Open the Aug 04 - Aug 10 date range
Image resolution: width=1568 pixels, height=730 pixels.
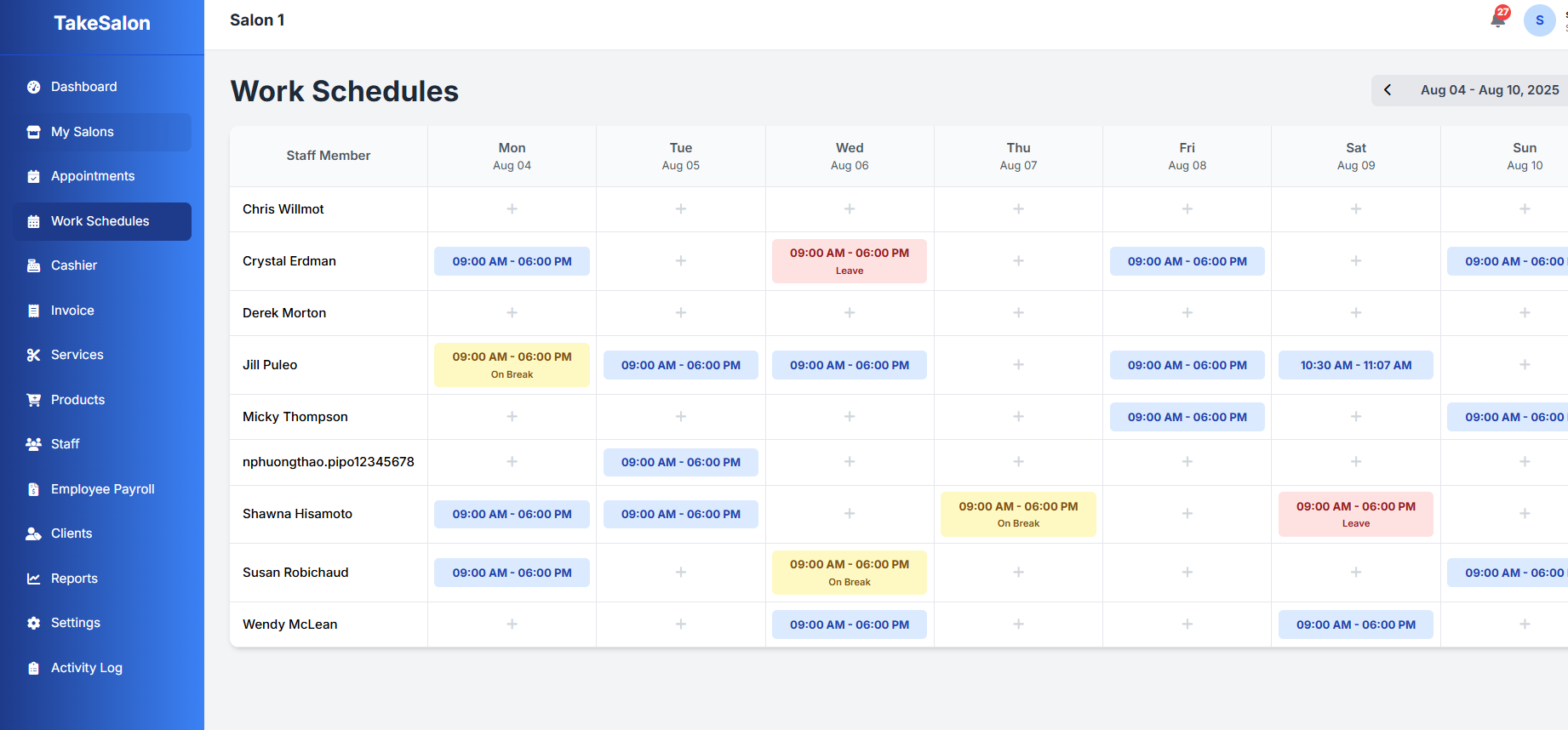[1489, 90]
